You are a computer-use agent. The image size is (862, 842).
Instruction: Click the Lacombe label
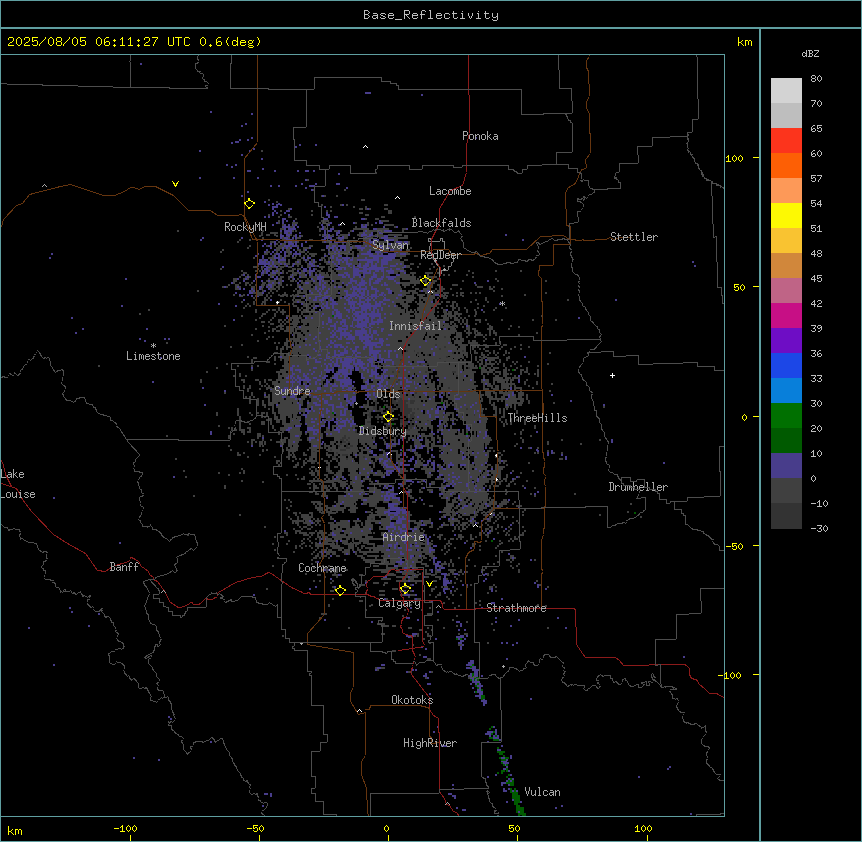pos(450,191)
